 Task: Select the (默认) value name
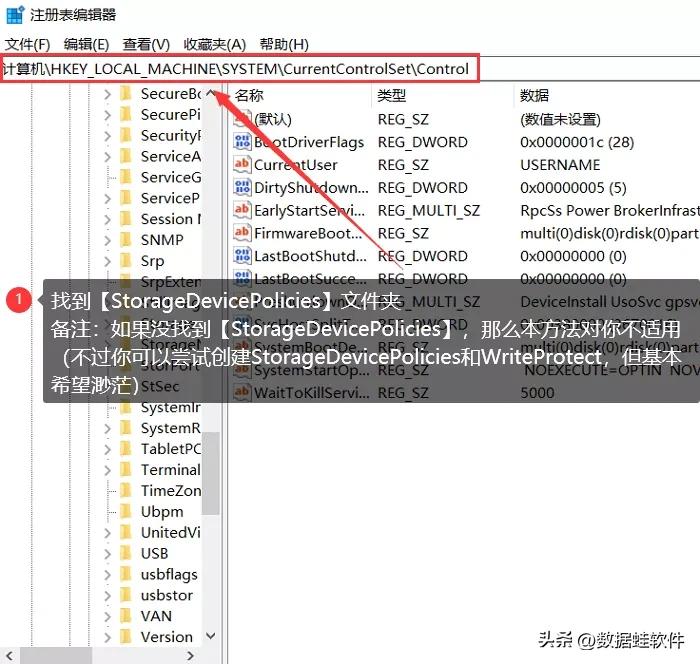[273, 120]
